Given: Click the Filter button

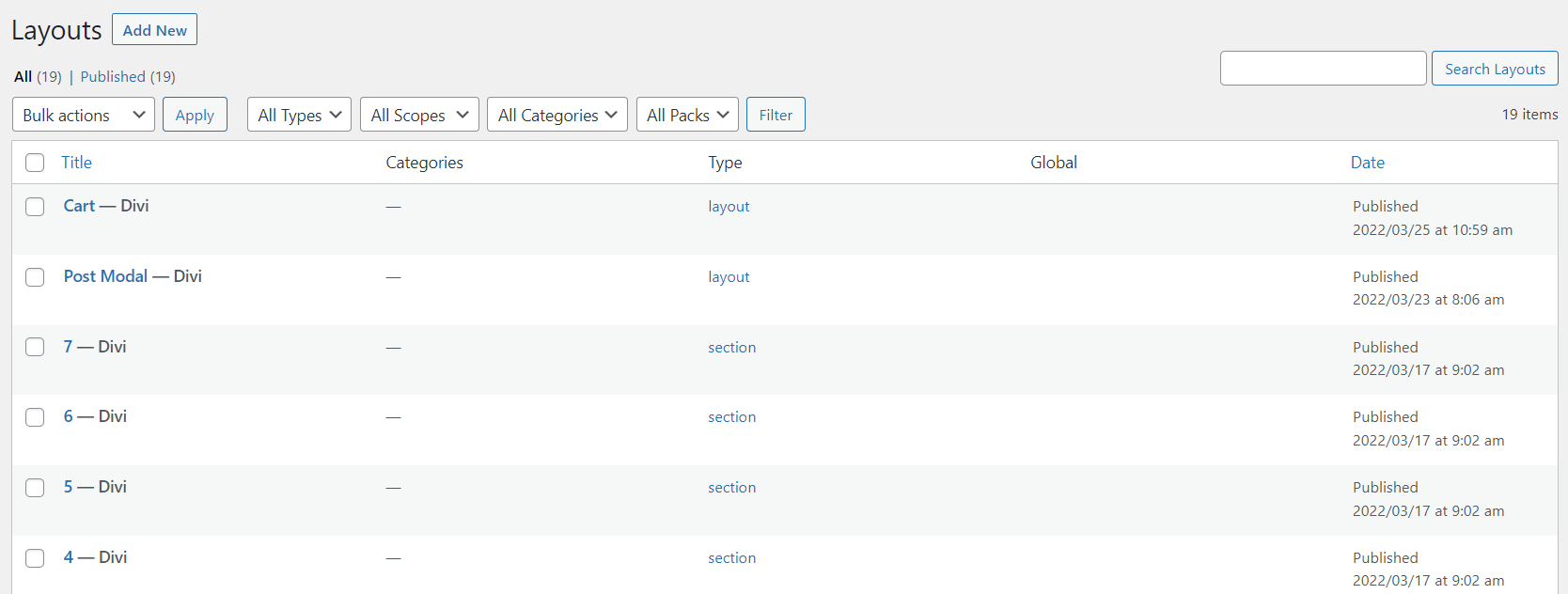Looking at the screenshot, I should click(776, 115).
